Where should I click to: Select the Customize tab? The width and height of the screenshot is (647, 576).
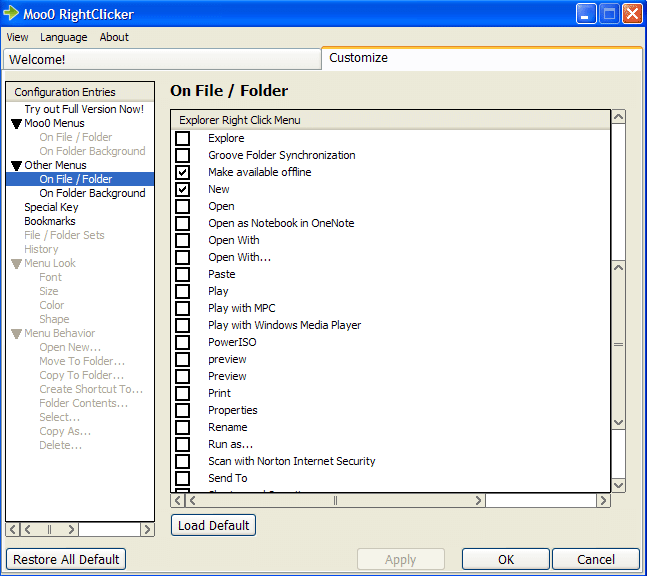tap(482, 58)
